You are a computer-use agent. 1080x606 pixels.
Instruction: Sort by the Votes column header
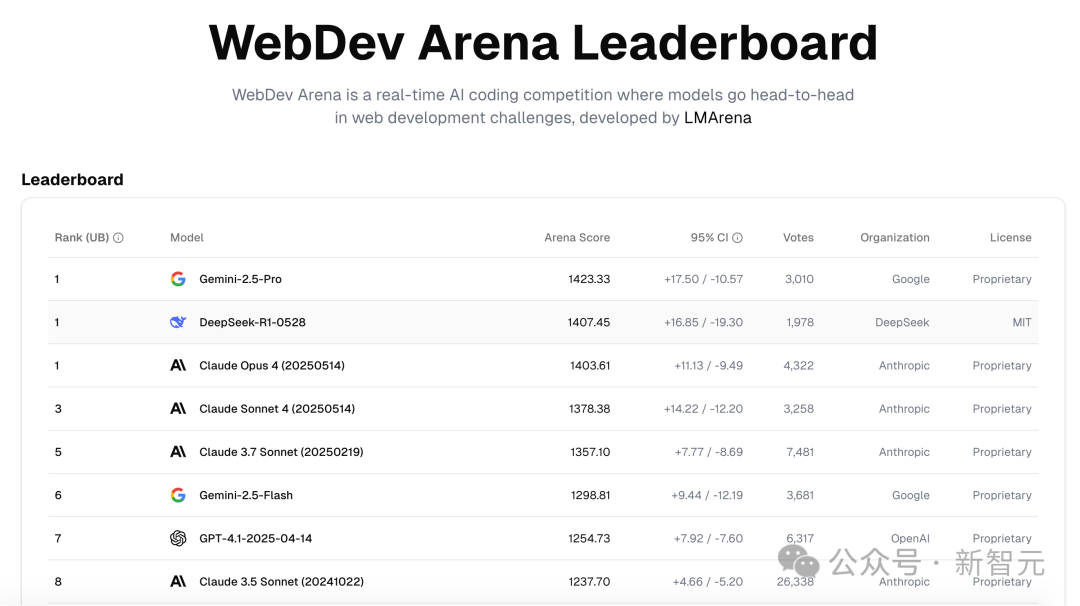tap(798, 238)
